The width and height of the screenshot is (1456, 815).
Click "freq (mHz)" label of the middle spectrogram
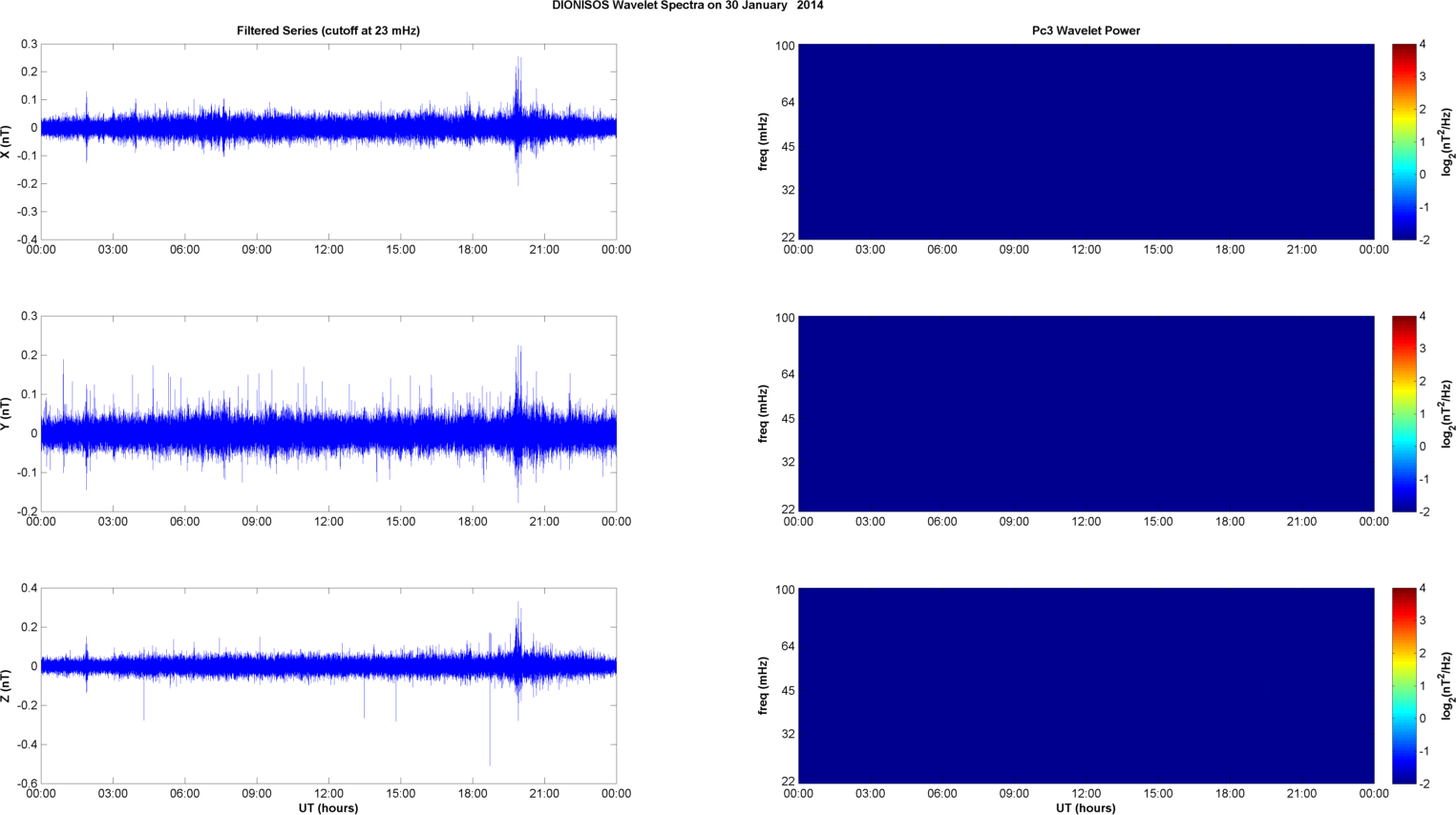coord(764,413)
